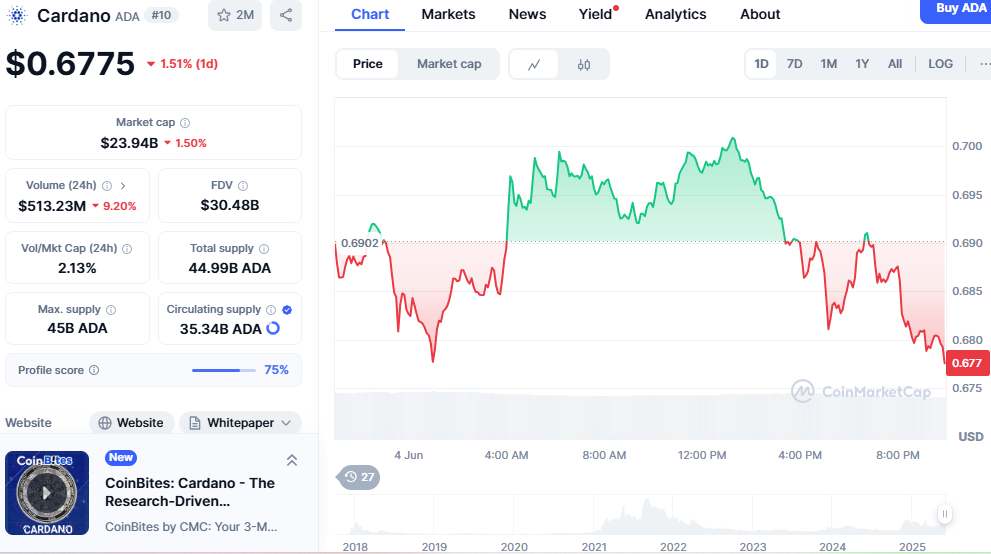Toggle LOG scale on chart
Image resolution: width=991 pixels, height=554 pixels.
pyautogui.click(x=940, y=64)
